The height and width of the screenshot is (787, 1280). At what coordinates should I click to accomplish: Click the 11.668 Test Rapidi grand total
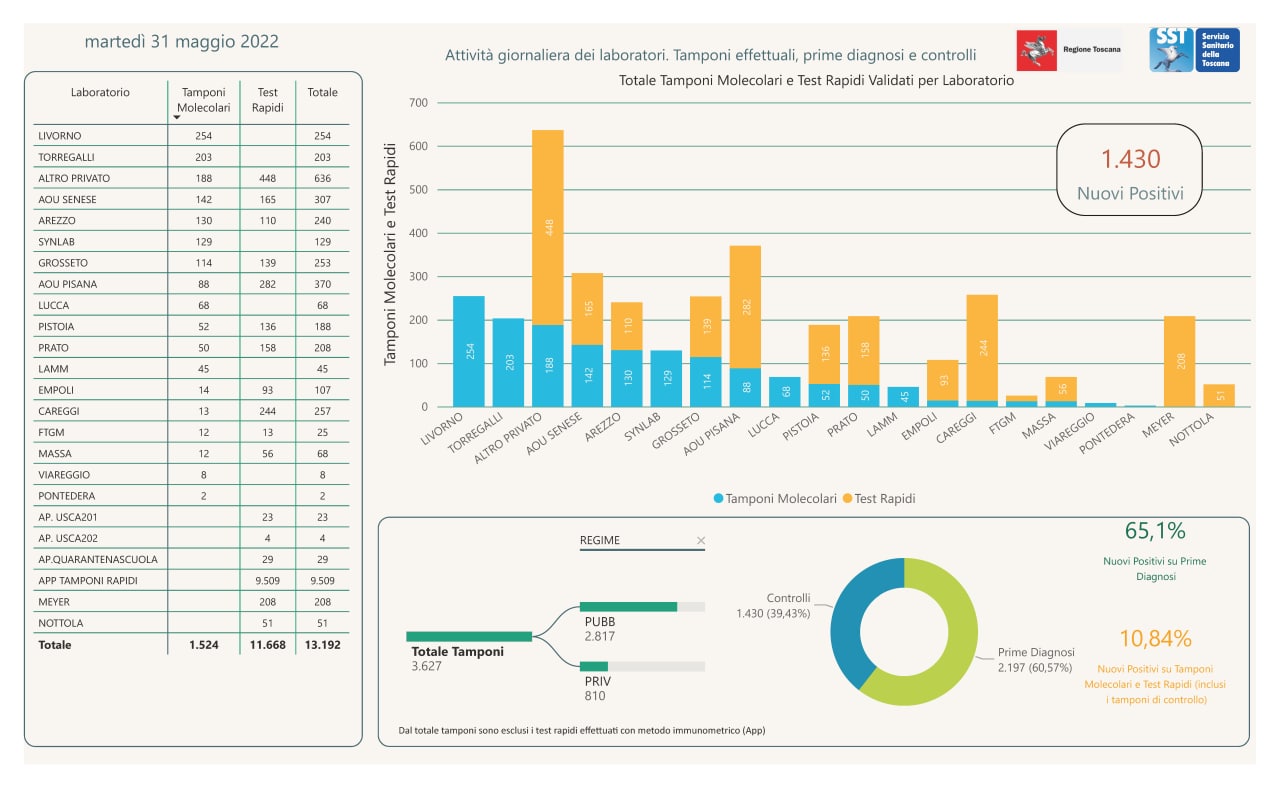[x=267, y=645]
